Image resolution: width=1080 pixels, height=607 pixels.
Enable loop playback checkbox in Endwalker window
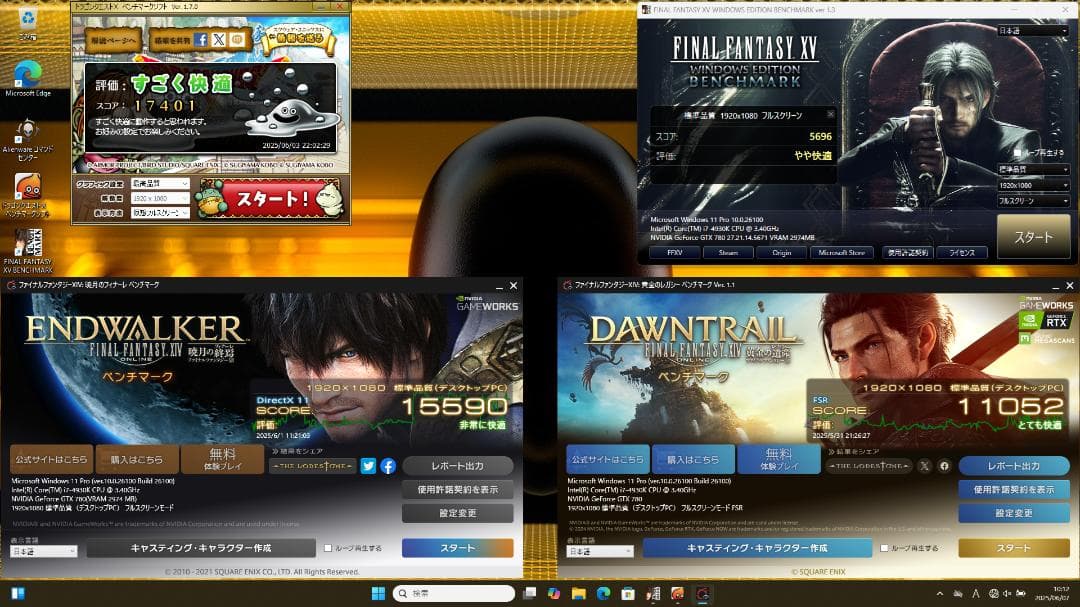(329, 548)
